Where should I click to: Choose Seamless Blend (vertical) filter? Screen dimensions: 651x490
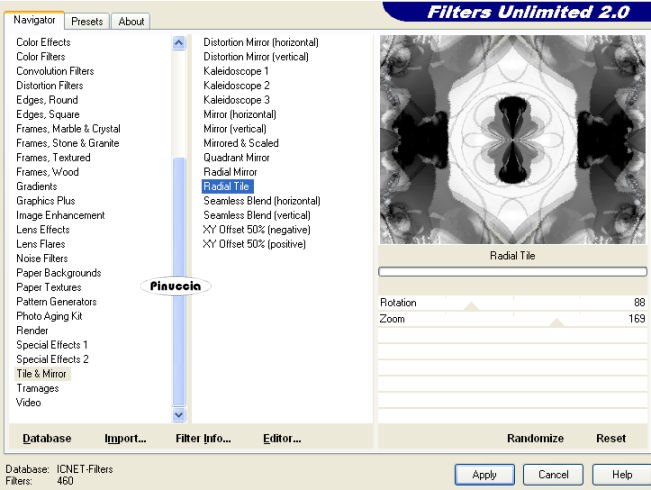pos(257,215)
